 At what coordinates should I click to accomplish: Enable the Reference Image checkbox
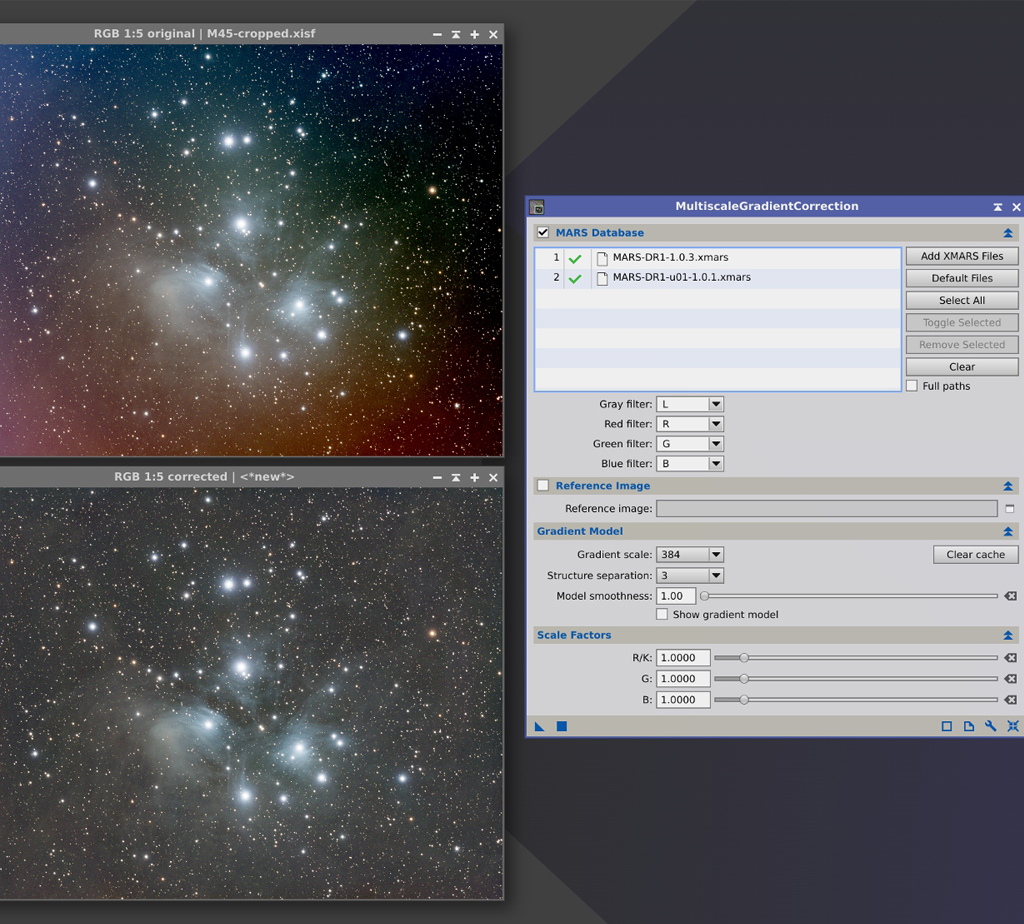[x=543, y=485]
